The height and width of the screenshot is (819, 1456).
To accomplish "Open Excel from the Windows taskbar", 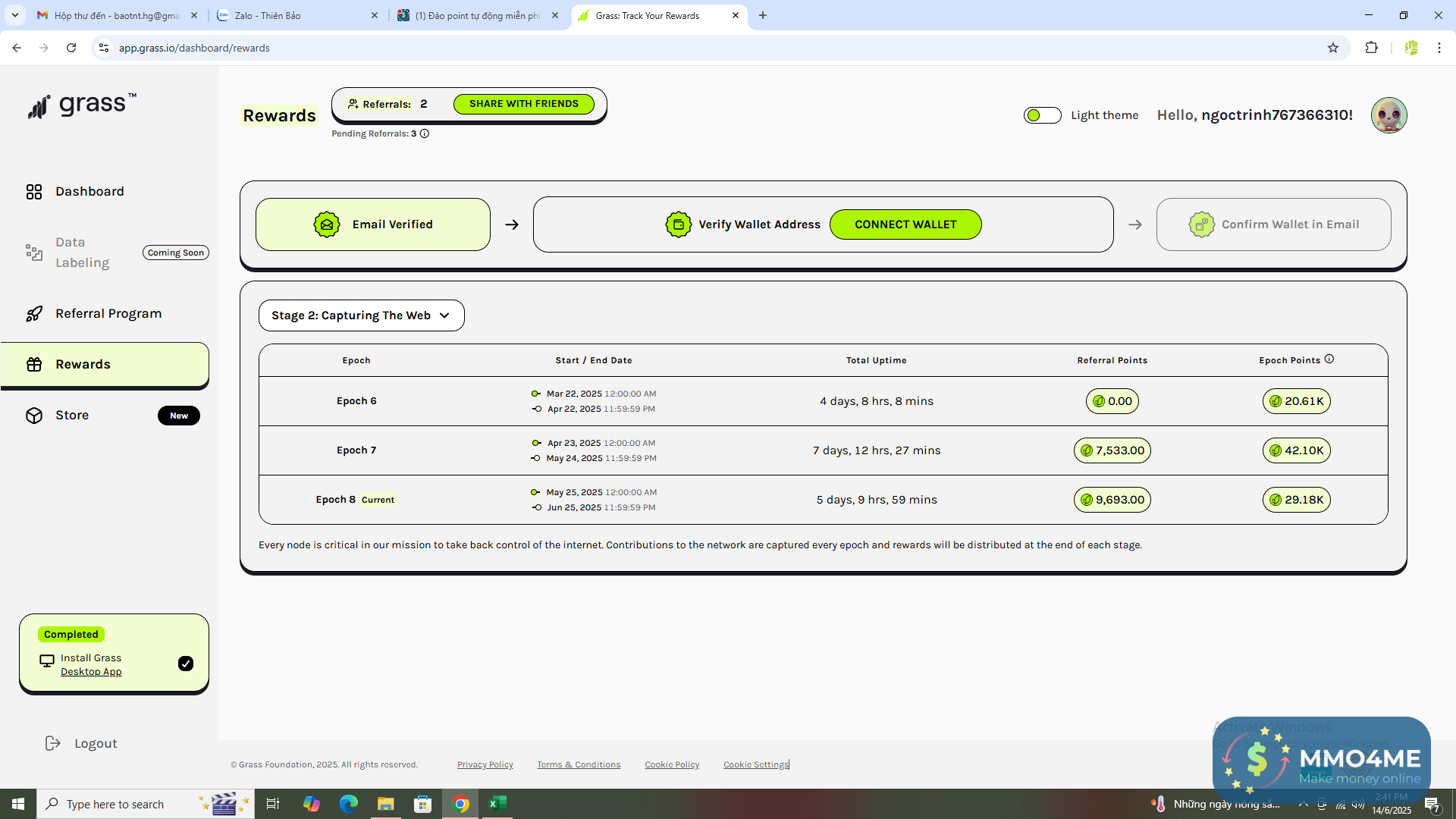I will pos(497,804).
